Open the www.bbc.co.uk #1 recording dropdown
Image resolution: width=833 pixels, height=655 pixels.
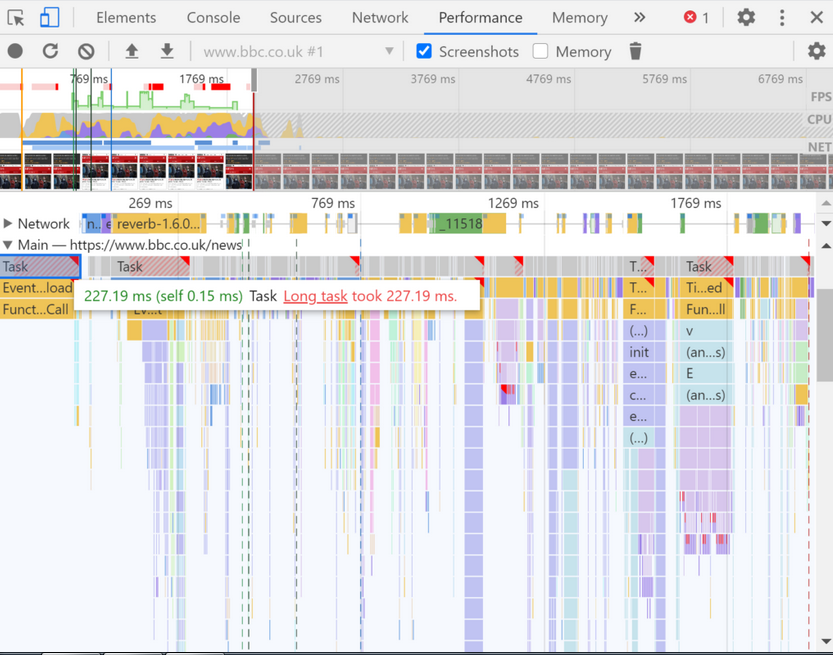(298, 52)
